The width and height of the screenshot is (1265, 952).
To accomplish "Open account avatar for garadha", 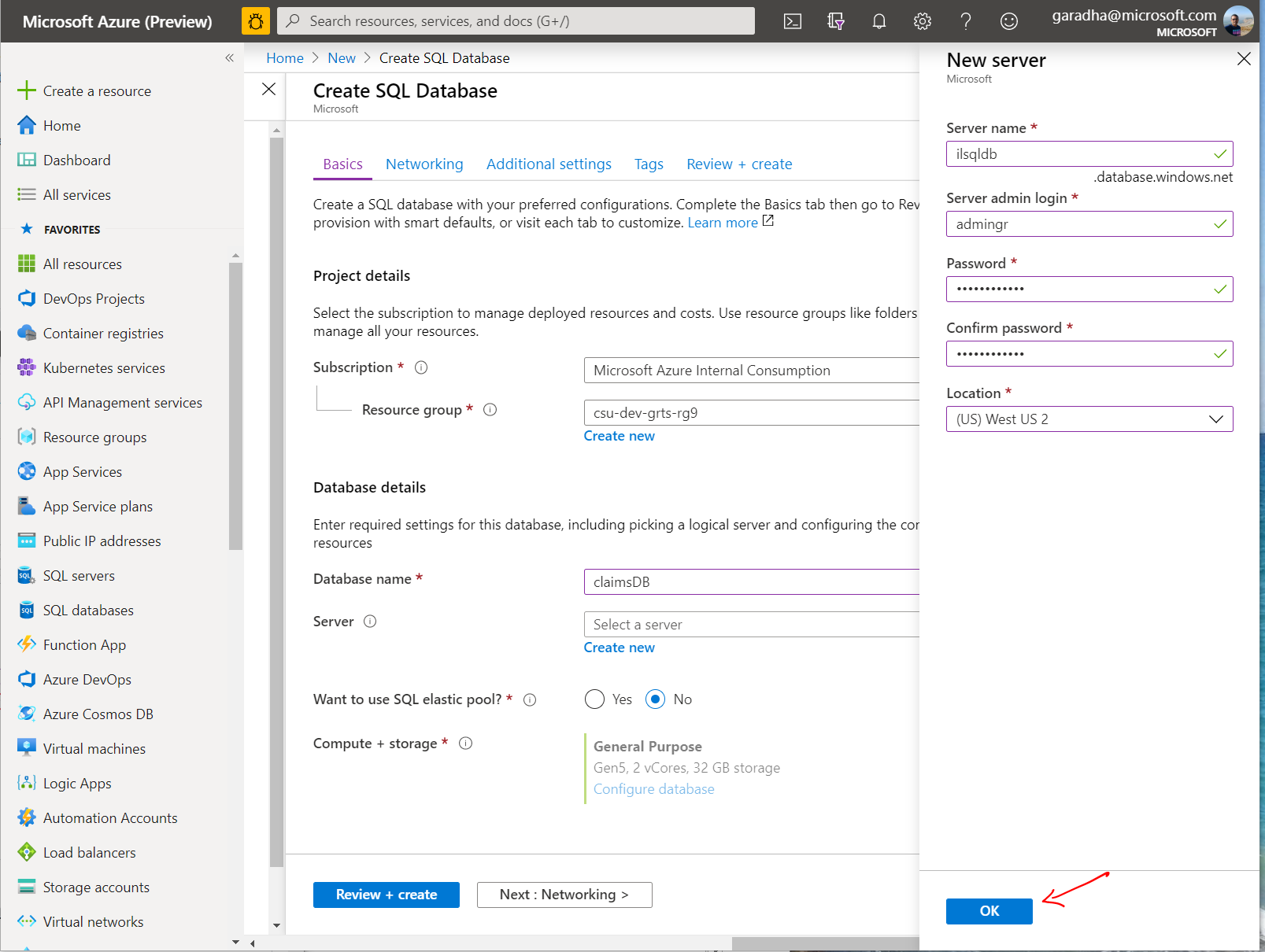I will point(1238,21).
